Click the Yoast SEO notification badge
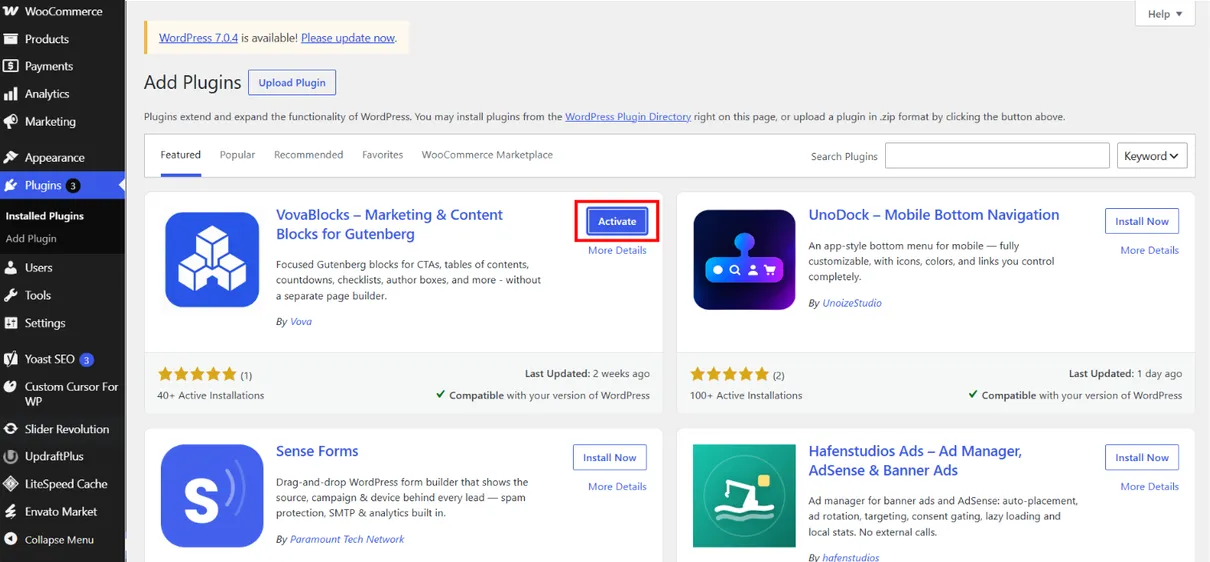The image size is (1210, 562). [86, 360]
